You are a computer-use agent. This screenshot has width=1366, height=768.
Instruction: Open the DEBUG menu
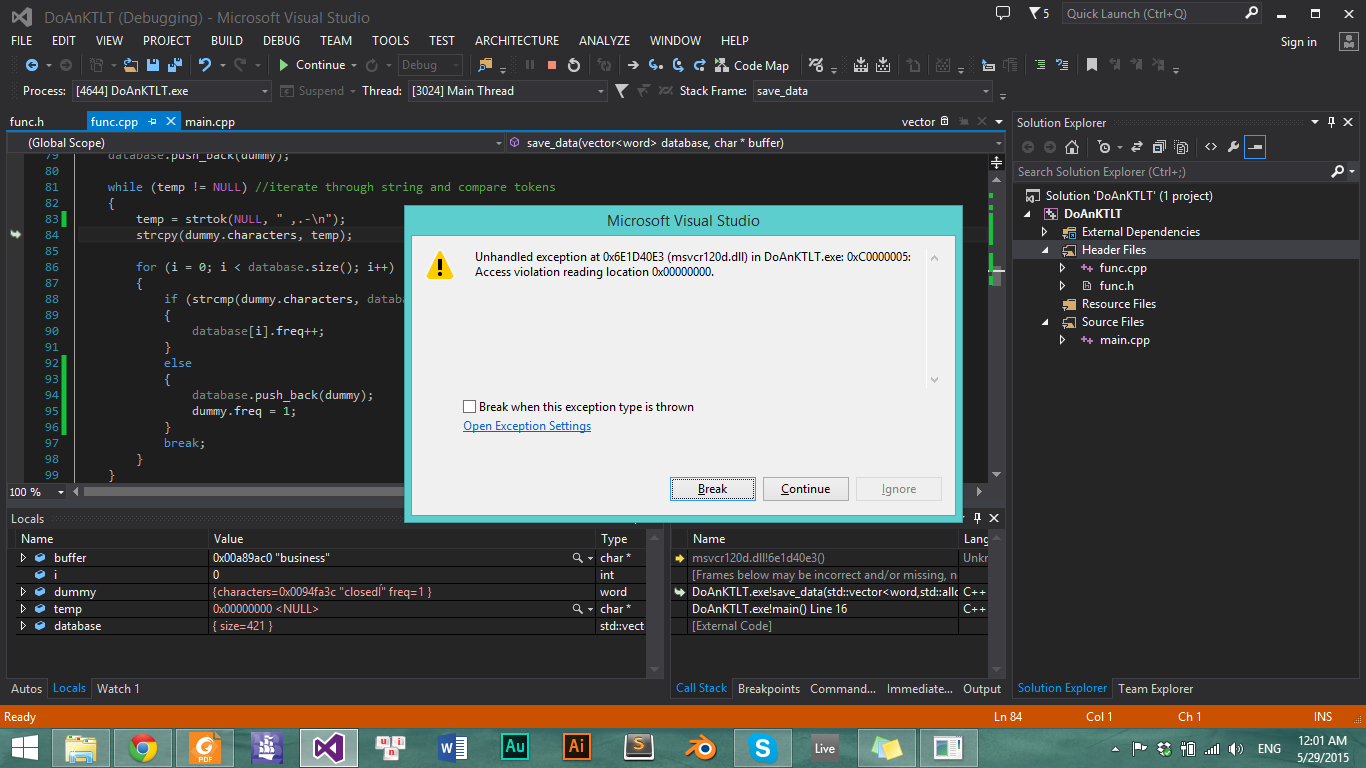tap(281, 41)
